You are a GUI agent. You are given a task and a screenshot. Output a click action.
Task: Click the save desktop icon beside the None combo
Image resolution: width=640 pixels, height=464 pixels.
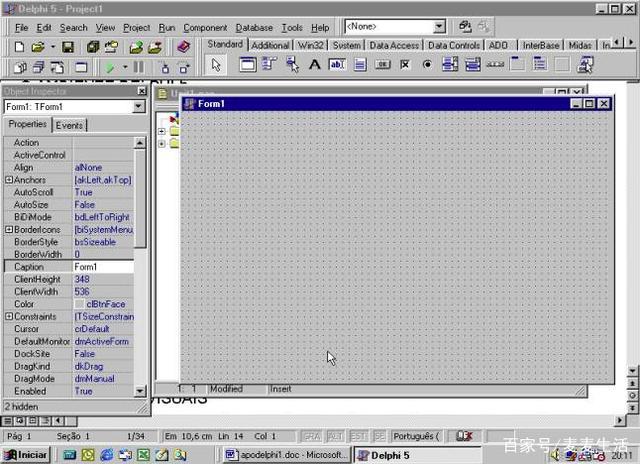[465, 27]
